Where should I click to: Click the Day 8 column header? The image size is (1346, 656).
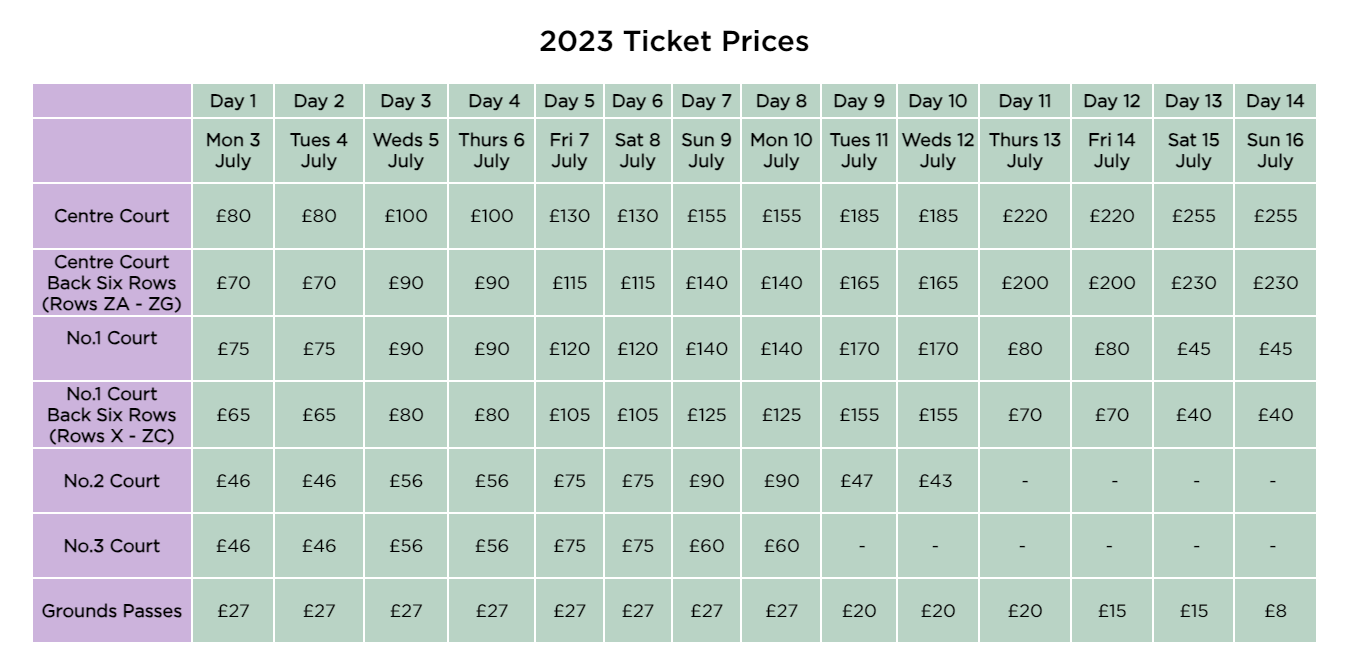pyautogui.click(x=781, y=101)
